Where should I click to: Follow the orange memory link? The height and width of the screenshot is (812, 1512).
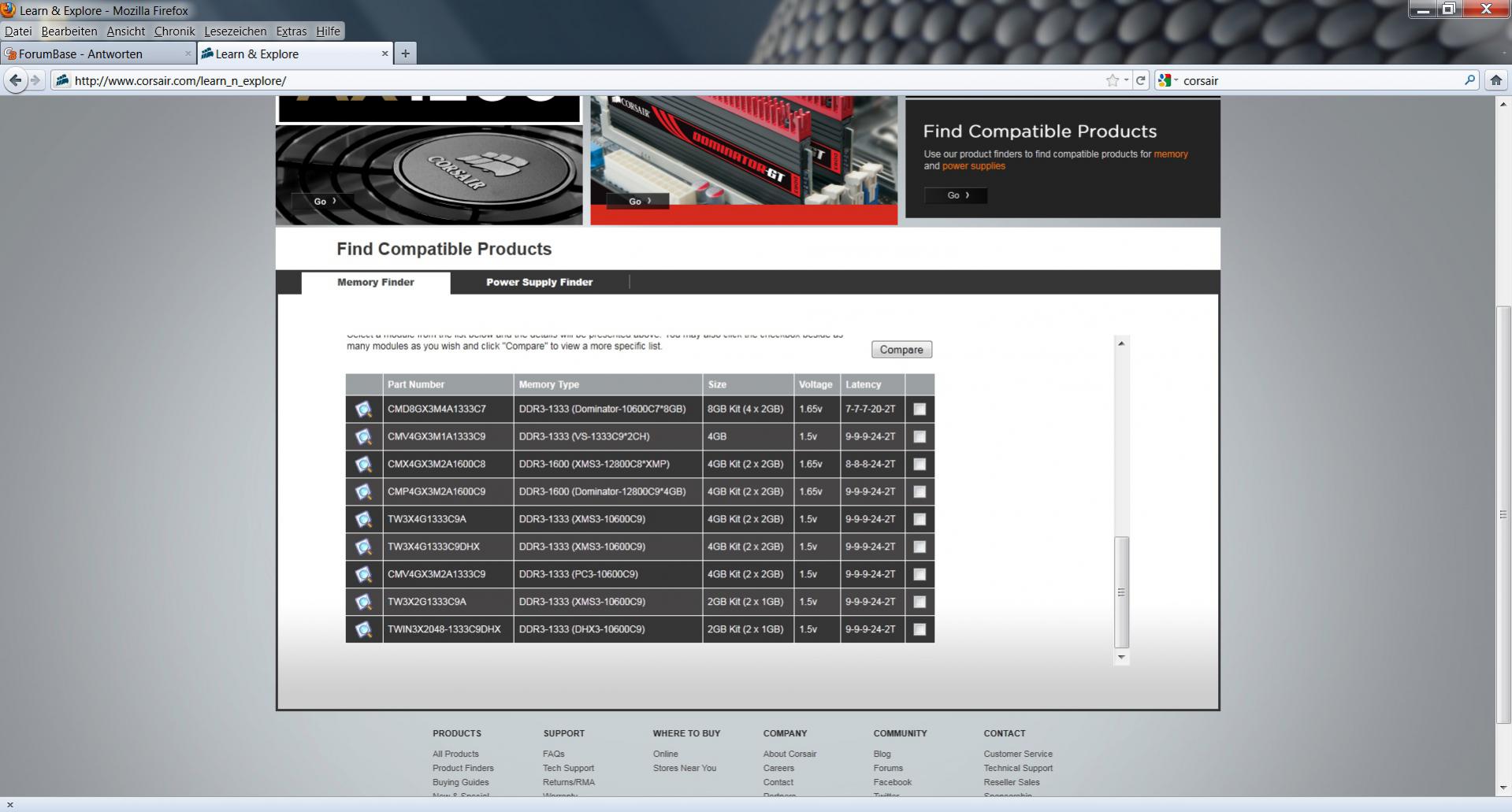(1171, 154)
